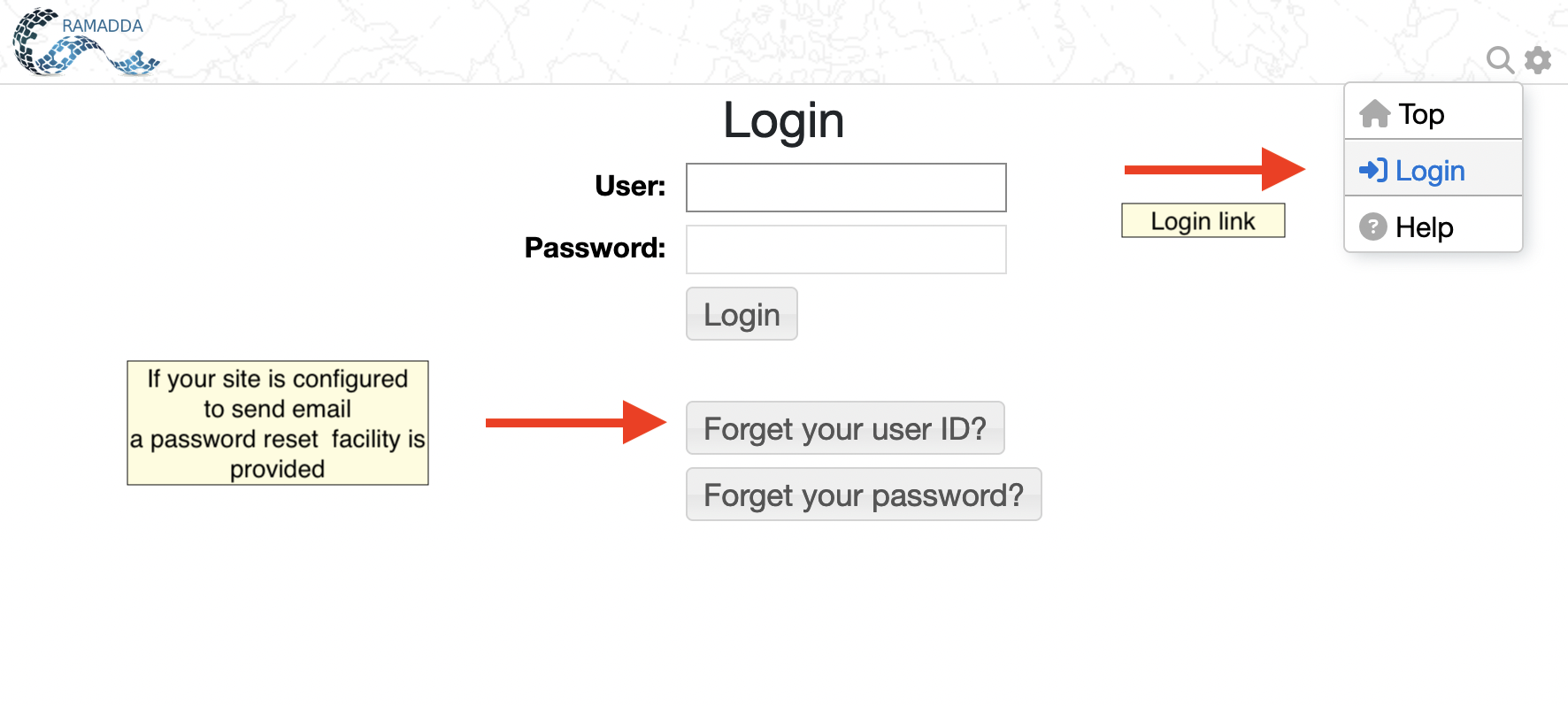Select the Top menu entry text

1421,114
